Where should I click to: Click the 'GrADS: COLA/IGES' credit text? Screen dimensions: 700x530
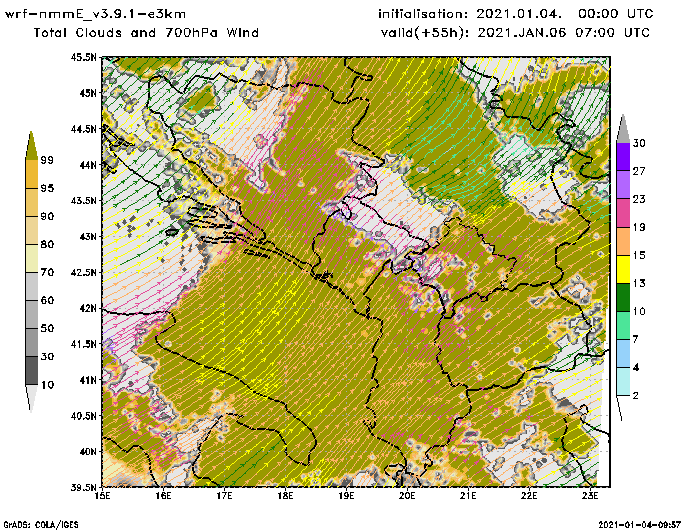(41, 525)
